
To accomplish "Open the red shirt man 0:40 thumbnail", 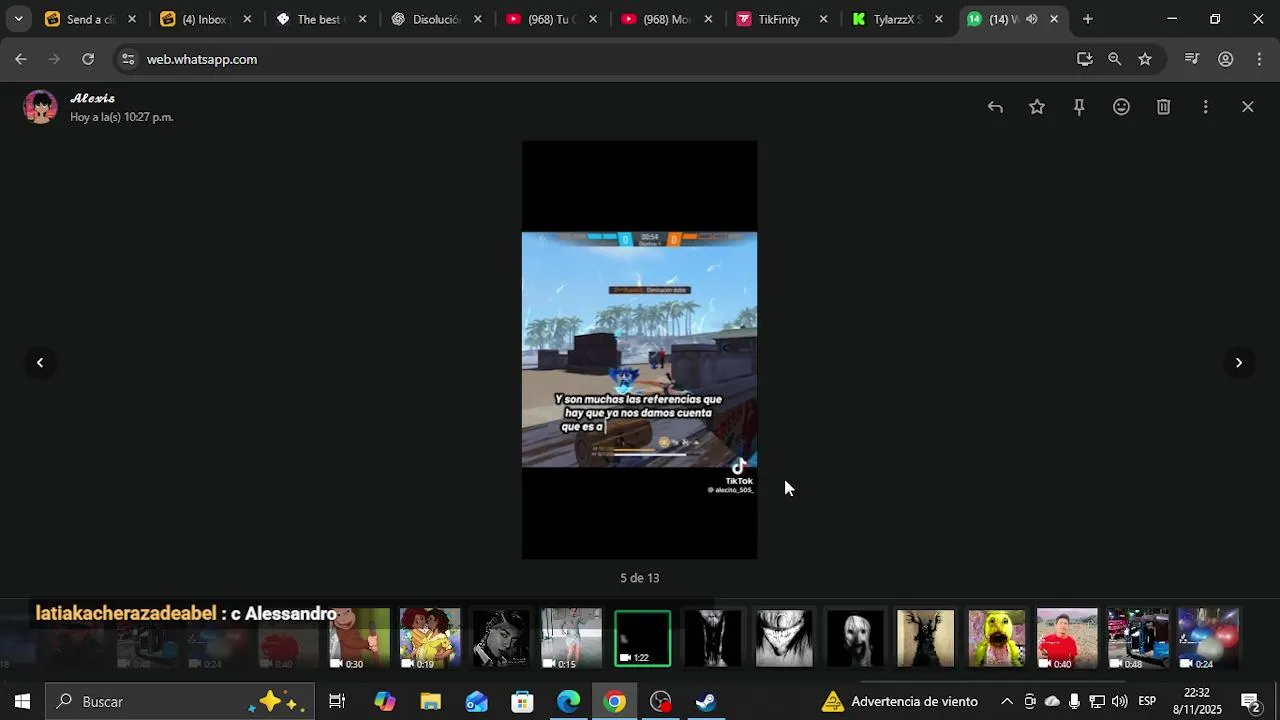I will [x=1067, y=638].
